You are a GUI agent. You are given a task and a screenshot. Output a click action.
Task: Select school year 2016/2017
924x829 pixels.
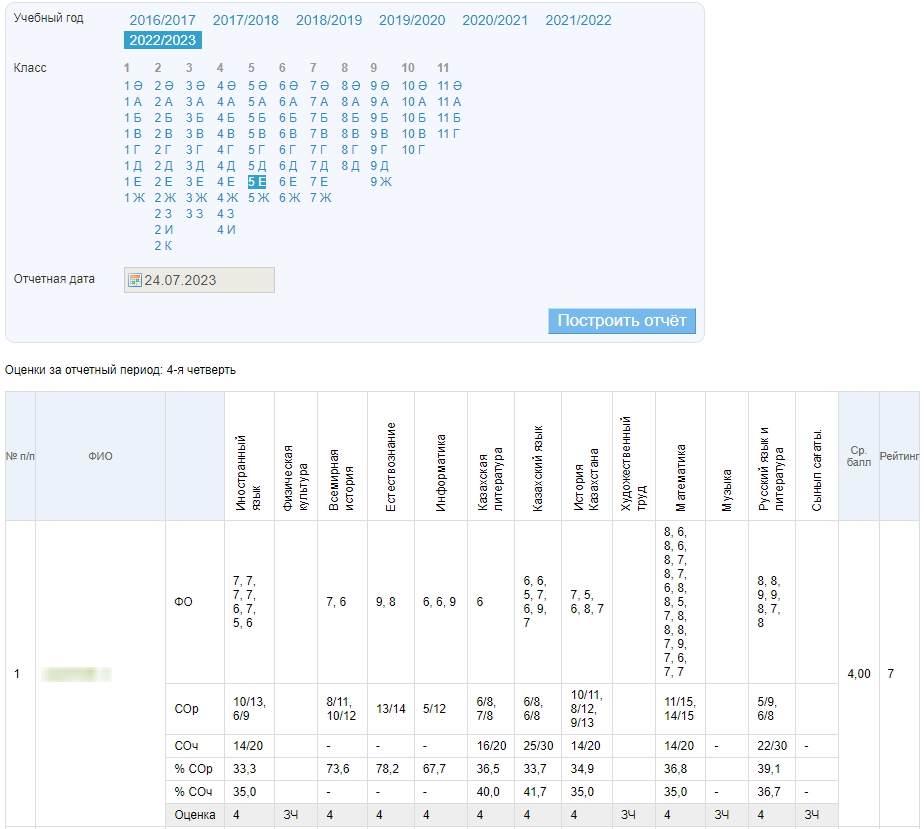click(162, 20)
